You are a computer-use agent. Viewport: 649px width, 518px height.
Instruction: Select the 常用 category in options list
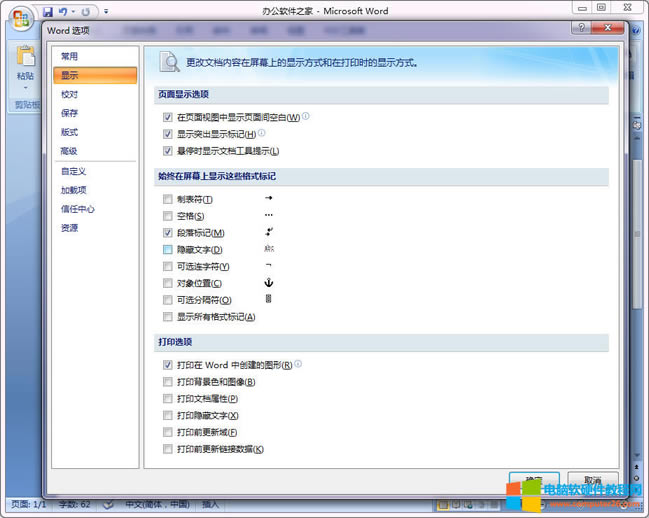click(69, 57)
